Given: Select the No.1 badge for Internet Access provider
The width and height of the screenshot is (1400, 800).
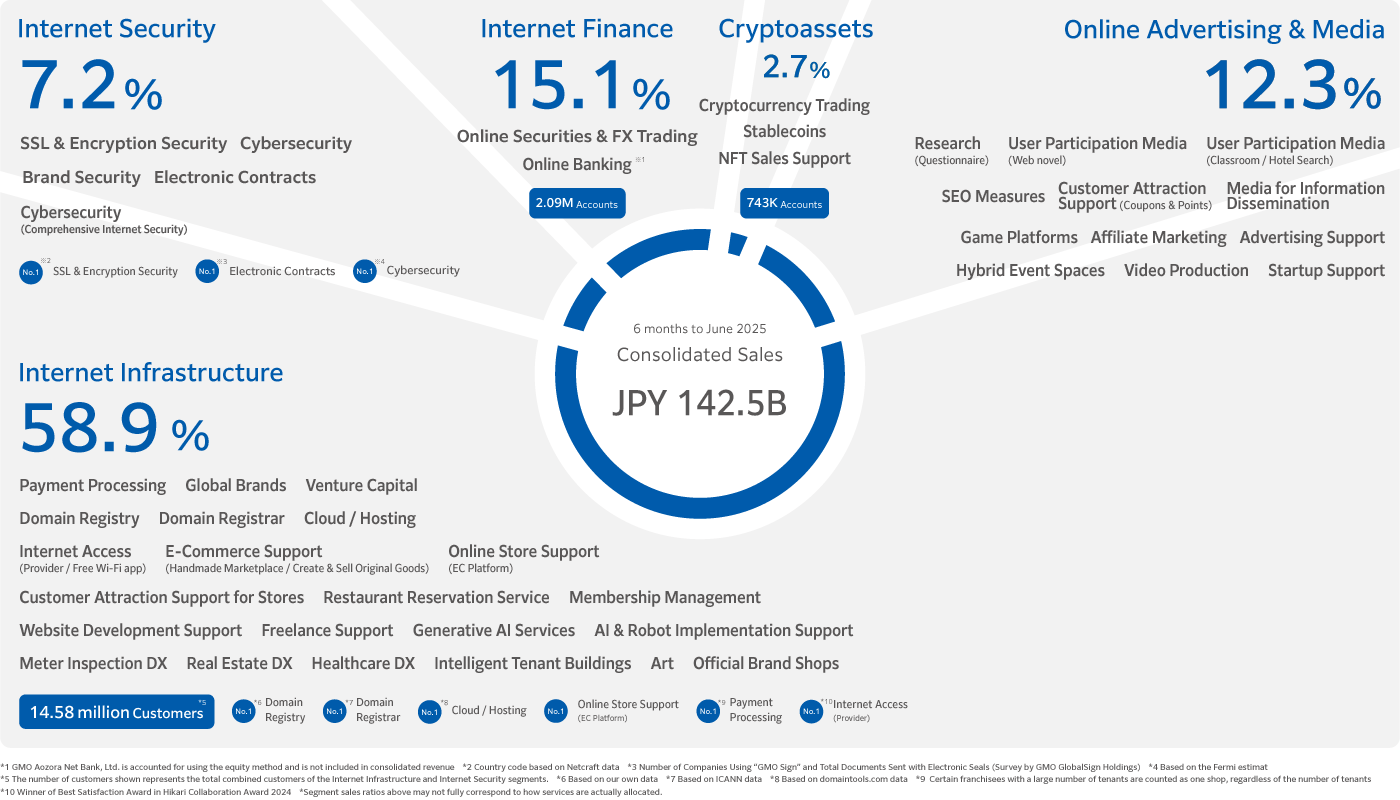Looking at the screenshot, I should (811, 711).
